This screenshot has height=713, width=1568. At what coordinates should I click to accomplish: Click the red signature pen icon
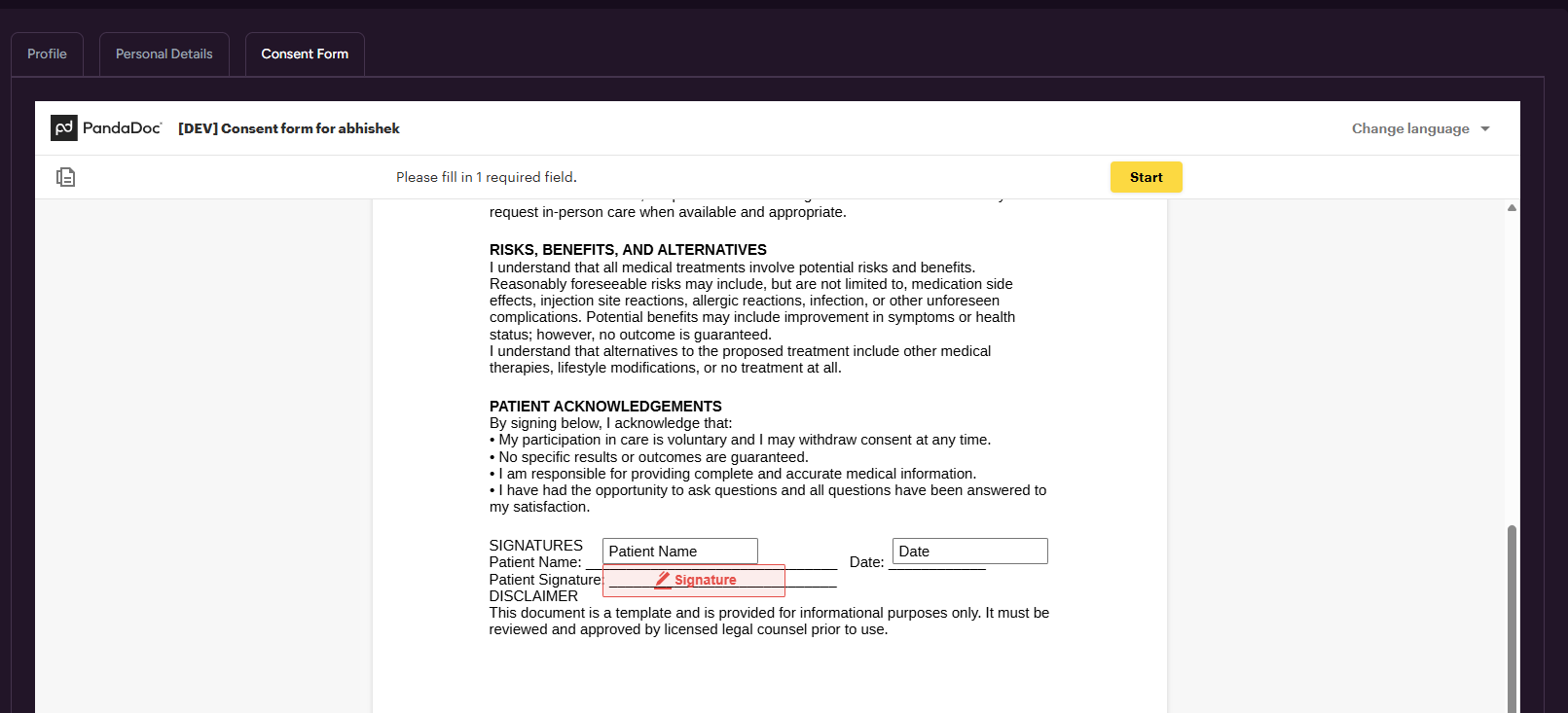click(663, 580)
